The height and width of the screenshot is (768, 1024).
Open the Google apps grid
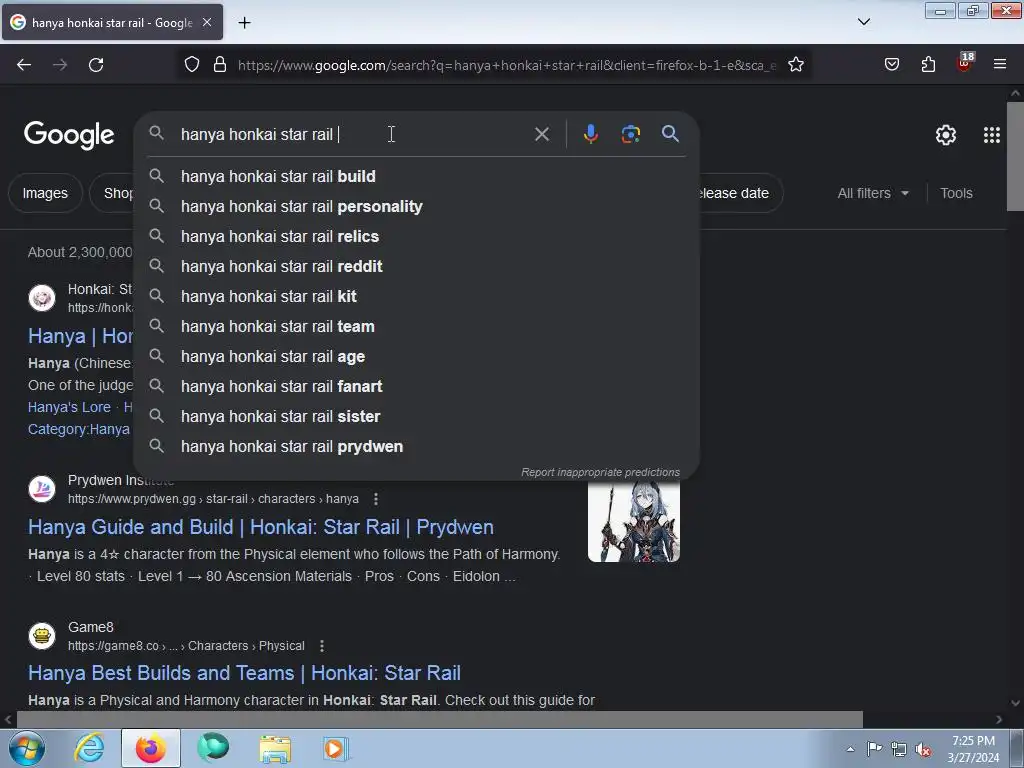click(x=991, y=135)
